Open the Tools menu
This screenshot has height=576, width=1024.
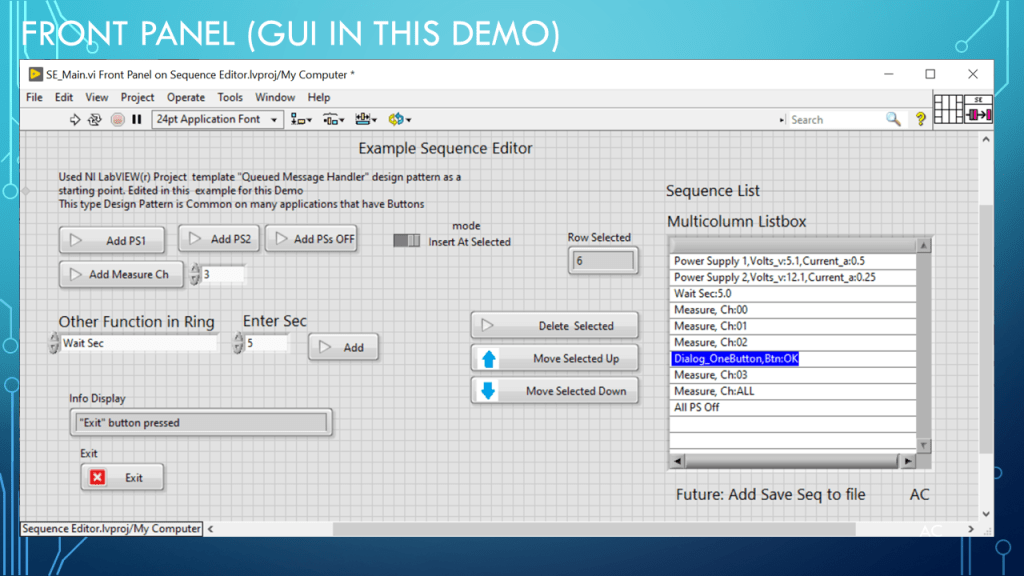pos(230,97)
